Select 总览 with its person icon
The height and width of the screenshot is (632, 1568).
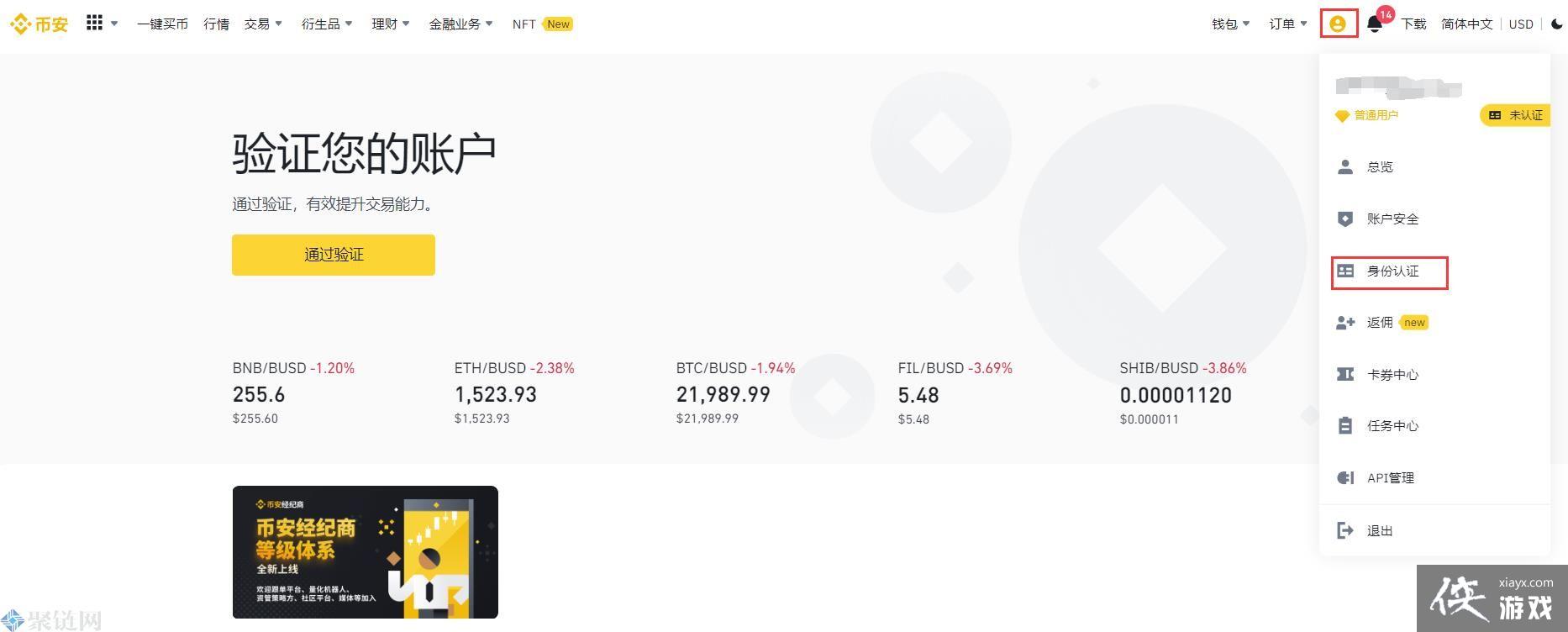coord(1379,166)
